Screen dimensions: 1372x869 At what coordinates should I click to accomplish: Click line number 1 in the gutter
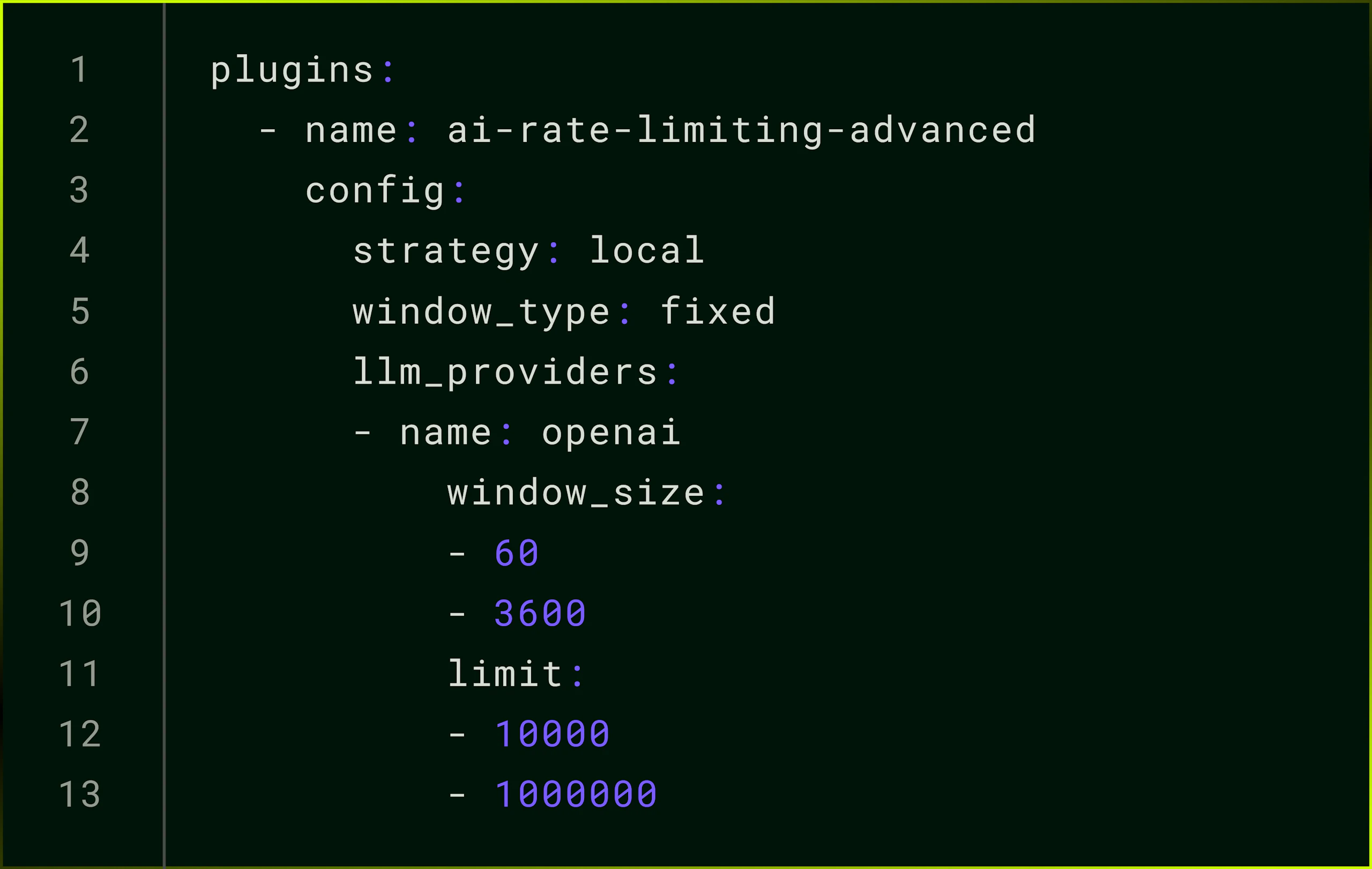point(79,70)
